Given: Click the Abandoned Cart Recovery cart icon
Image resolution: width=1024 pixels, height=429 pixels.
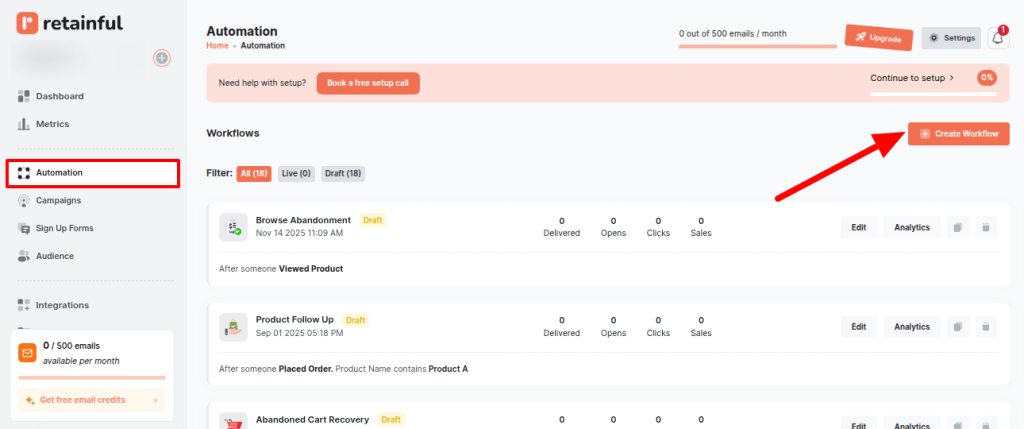Looking at the screenshot, I should pos(233,421).
